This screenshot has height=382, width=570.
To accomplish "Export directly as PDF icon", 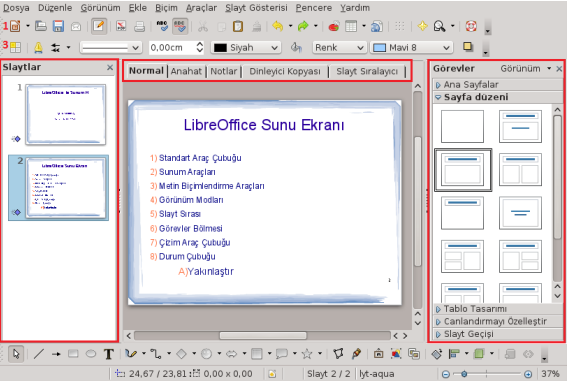I will point(121,26).
